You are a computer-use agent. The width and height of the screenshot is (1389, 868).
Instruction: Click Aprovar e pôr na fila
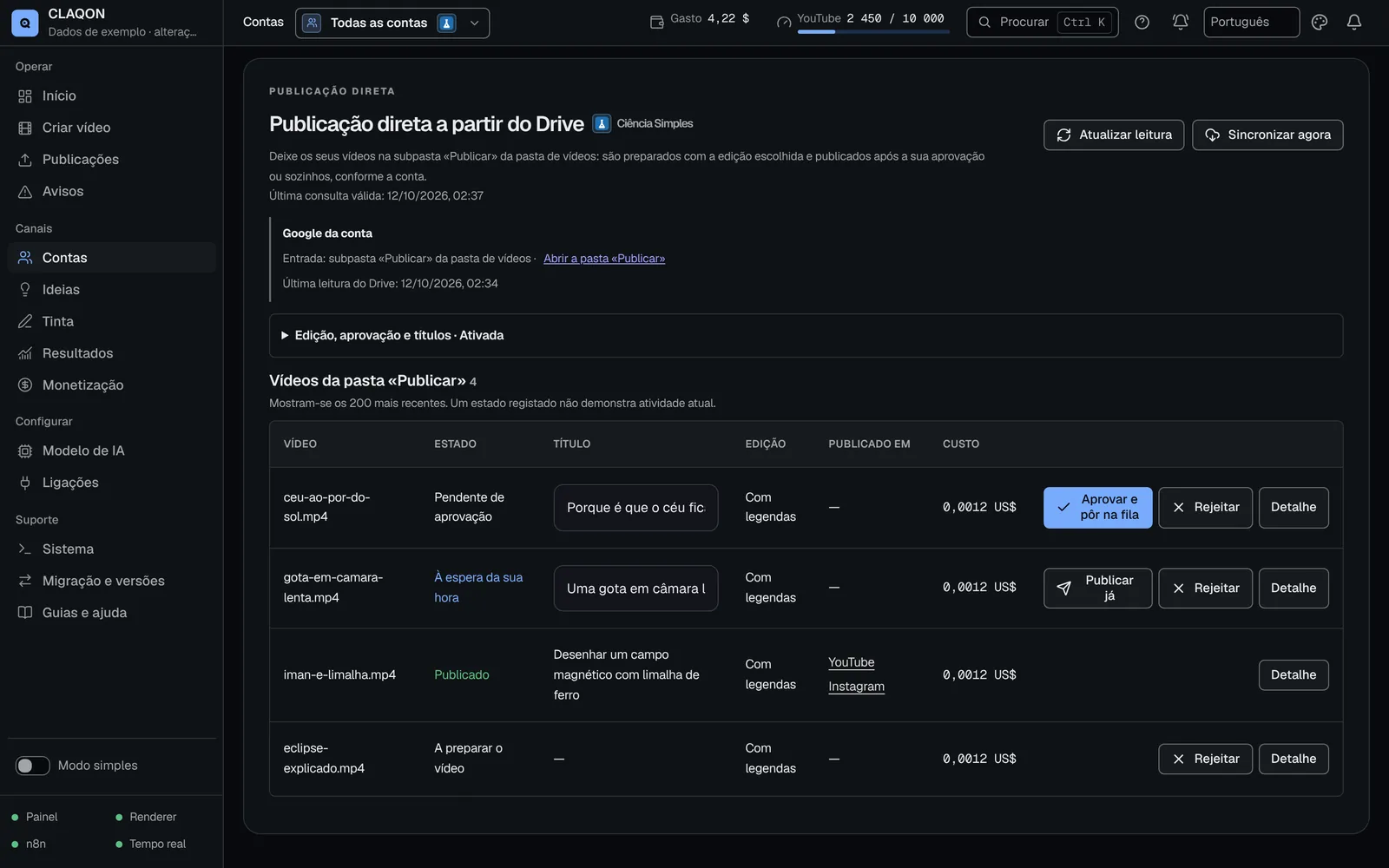(x=1097, y=507)
